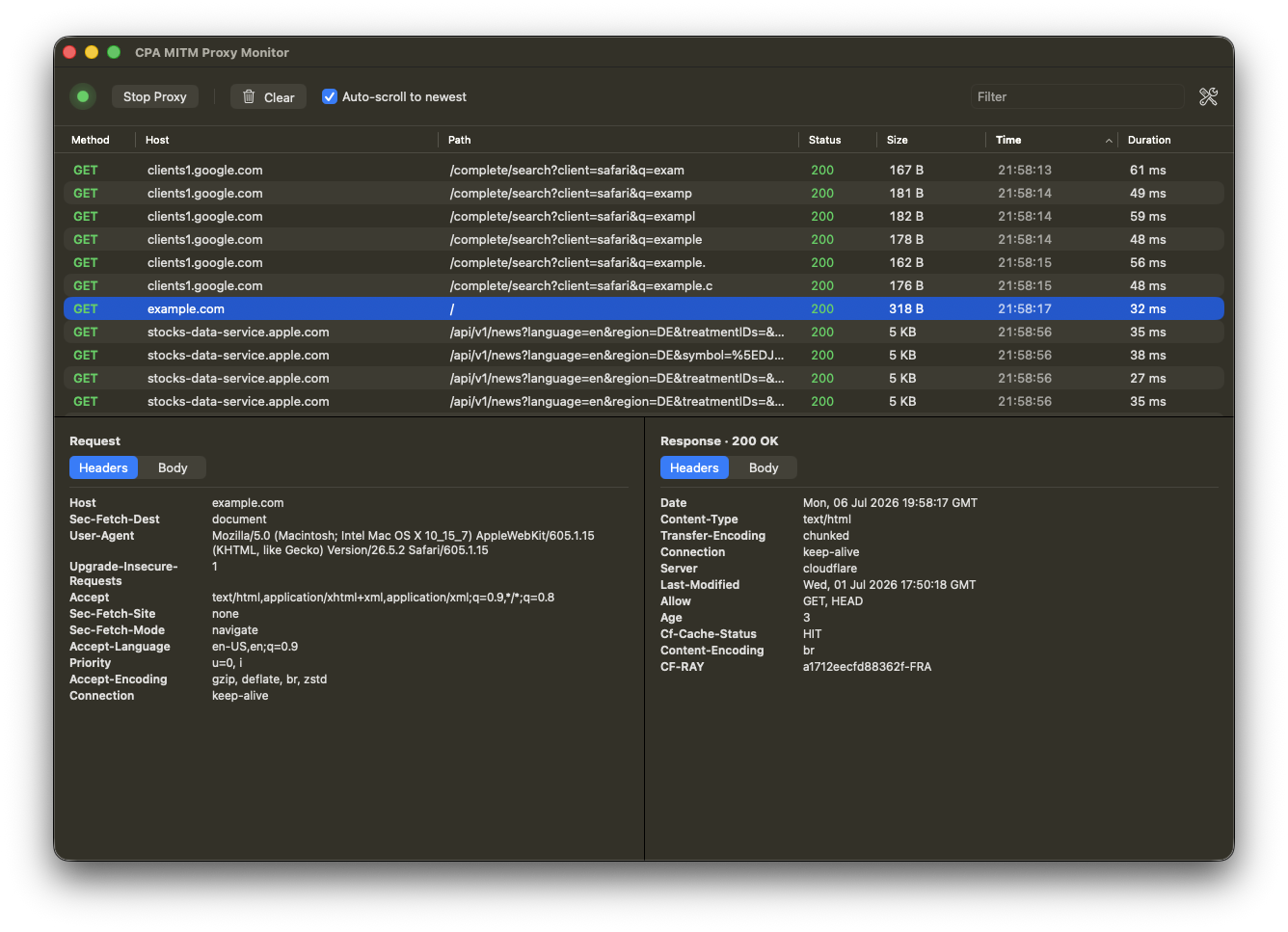Click the Last-Modified header value
Screen dimensions: 1288x932
click(889, 585)
